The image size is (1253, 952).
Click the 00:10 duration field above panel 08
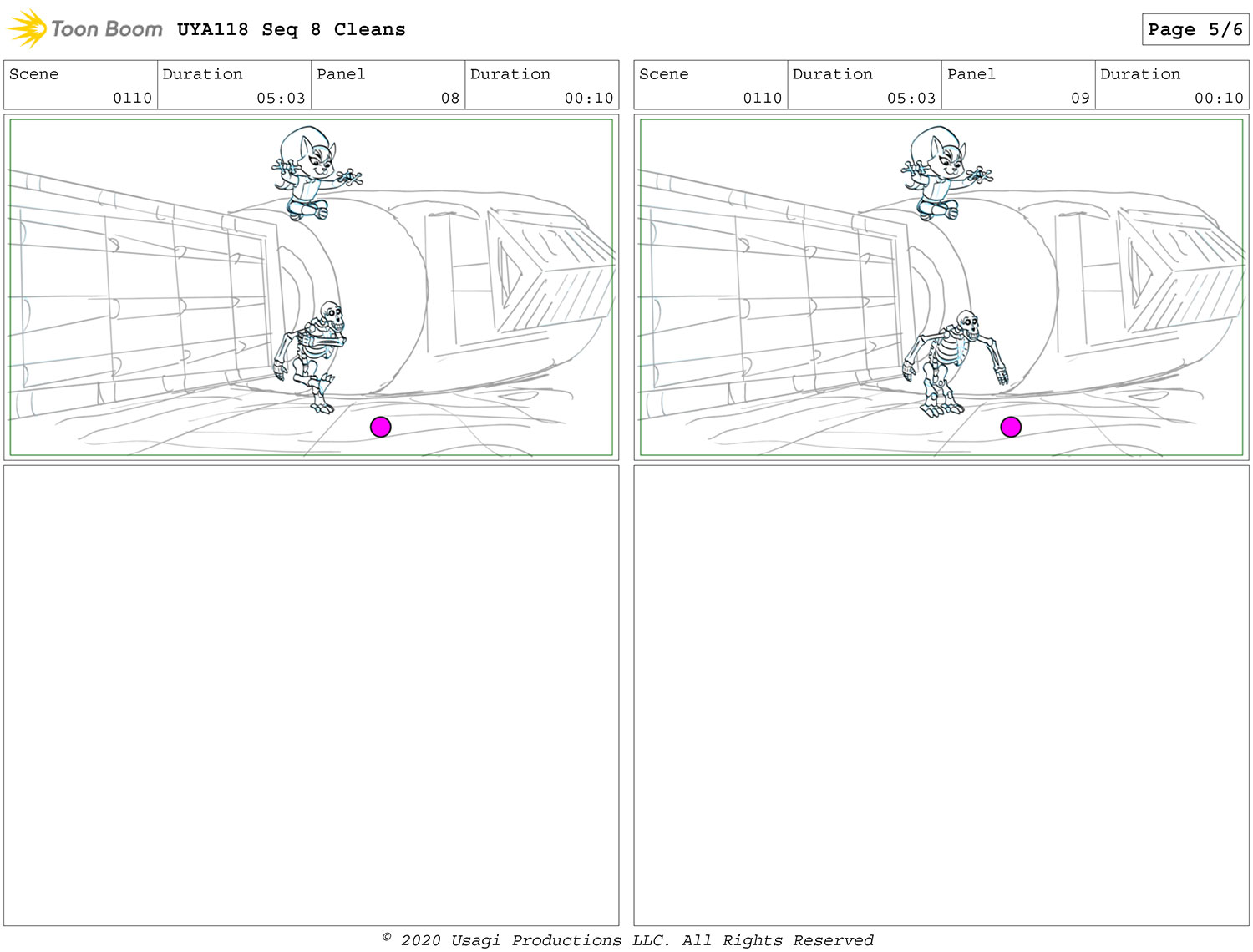point(542,85)
